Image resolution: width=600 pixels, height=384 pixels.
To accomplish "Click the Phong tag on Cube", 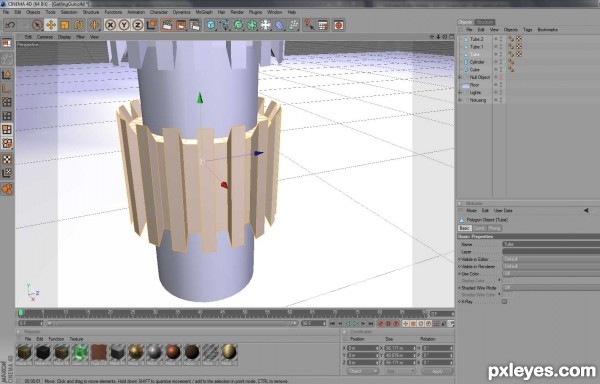I will point(511,70).
